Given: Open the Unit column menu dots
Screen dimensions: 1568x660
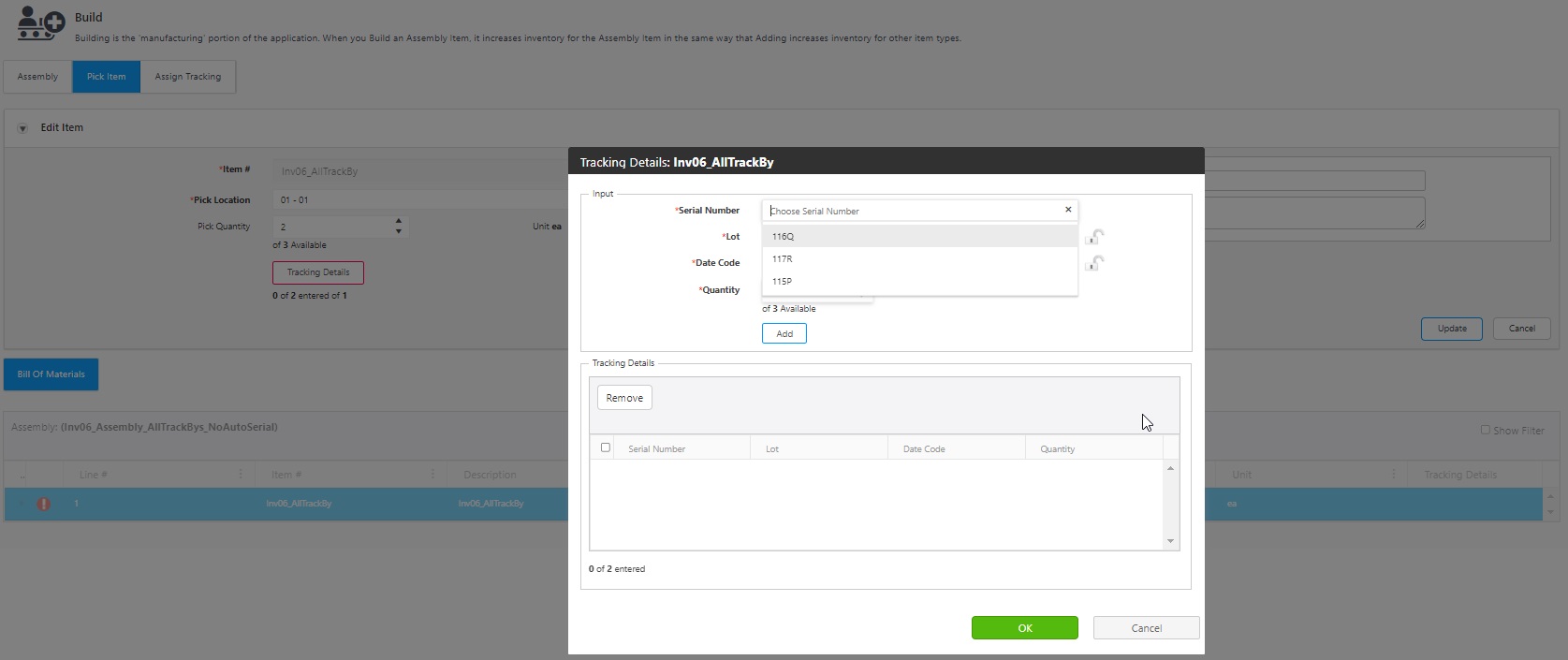Looking at the screenshot, I should pos(1393,475).
